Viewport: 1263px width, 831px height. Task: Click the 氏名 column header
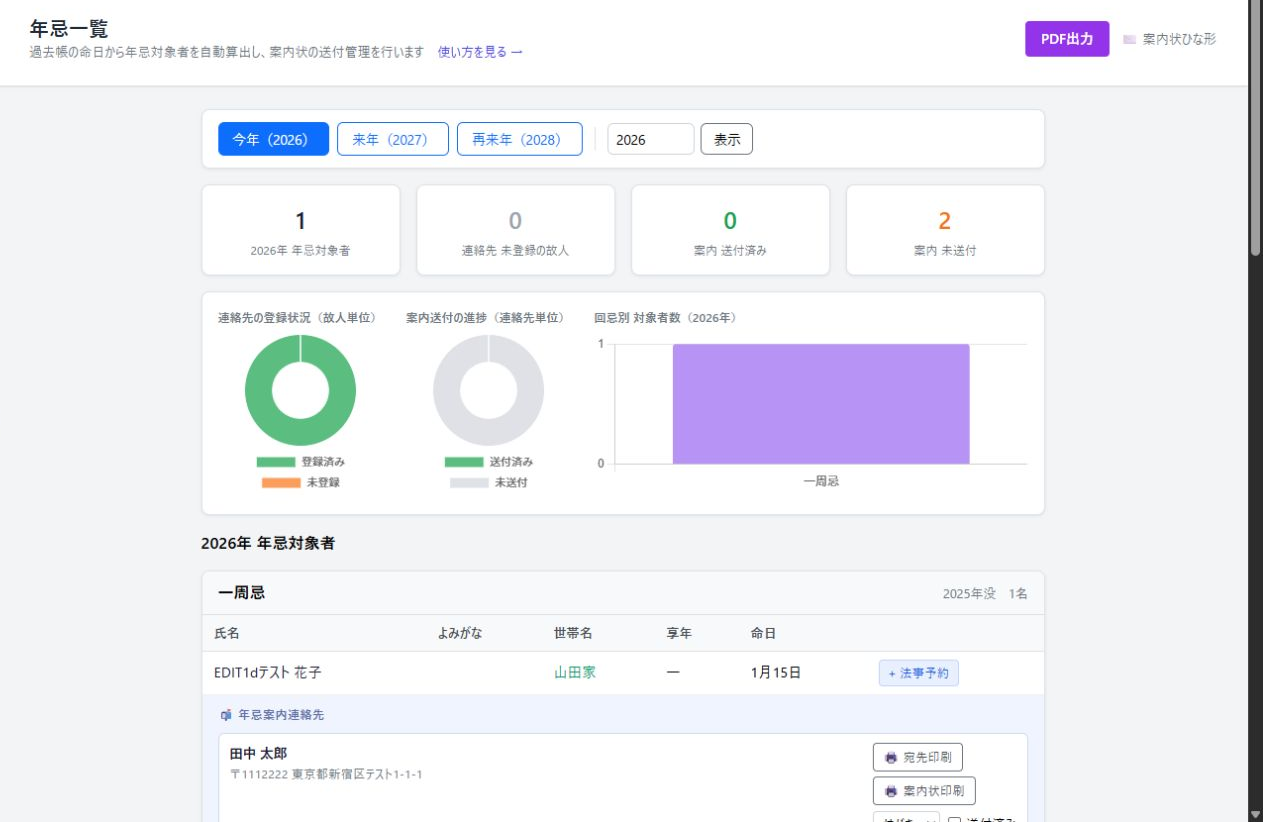(x=227, y=633)
